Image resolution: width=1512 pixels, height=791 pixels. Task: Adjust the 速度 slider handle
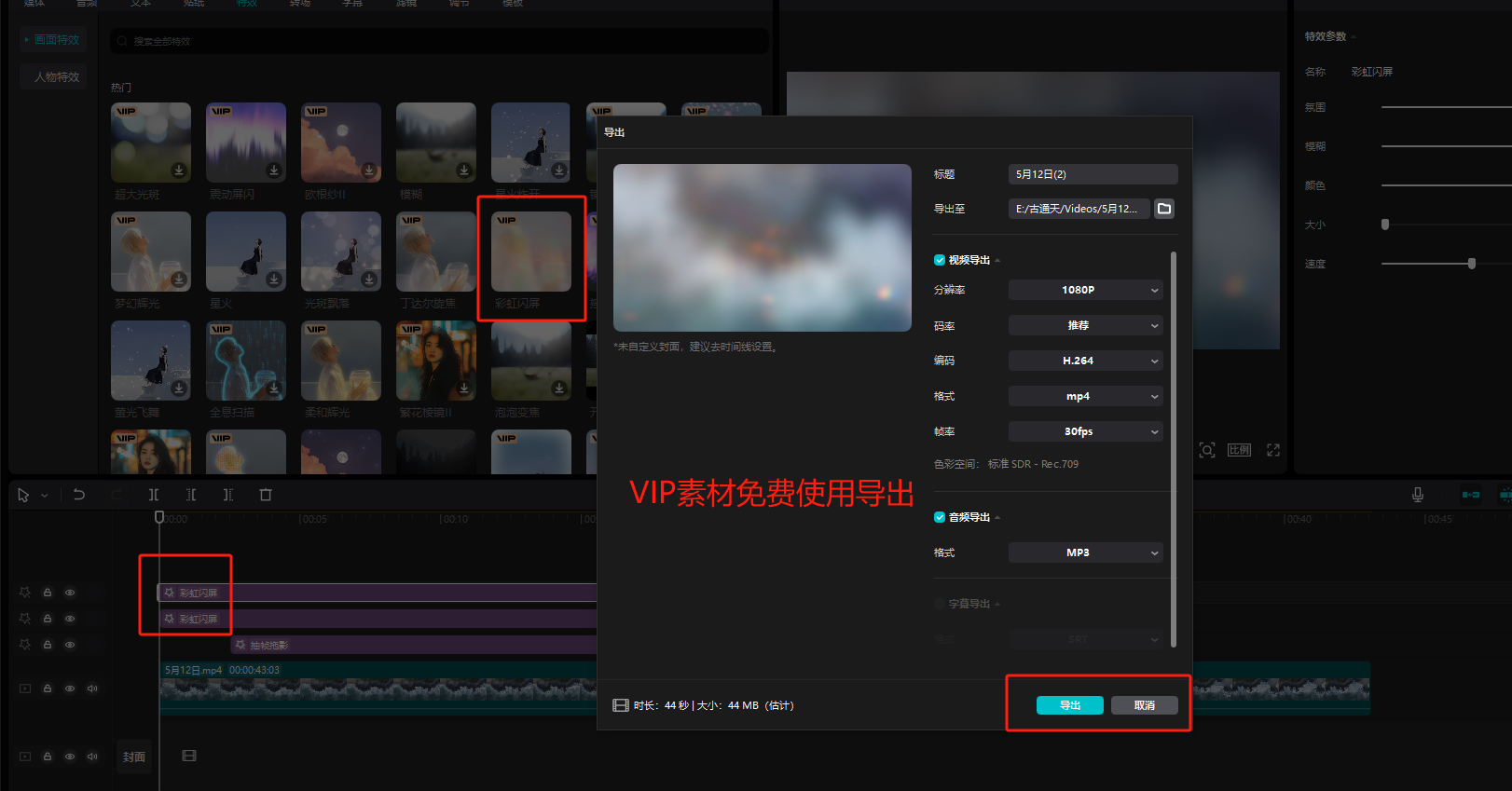1472,264
